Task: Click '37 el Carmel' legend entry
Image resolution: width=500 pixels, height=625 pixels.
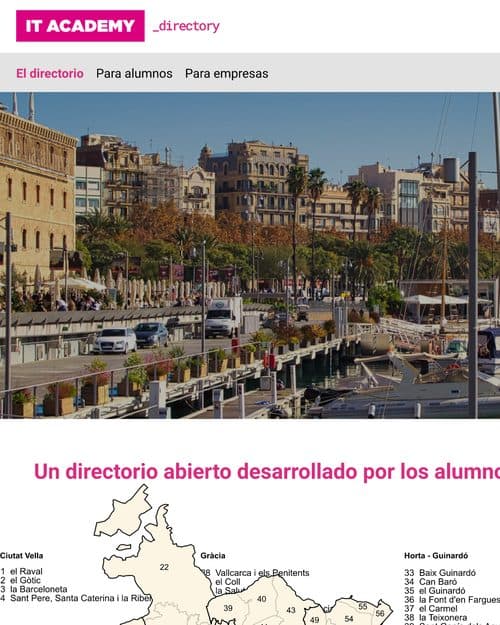Action: coord(431,608)
